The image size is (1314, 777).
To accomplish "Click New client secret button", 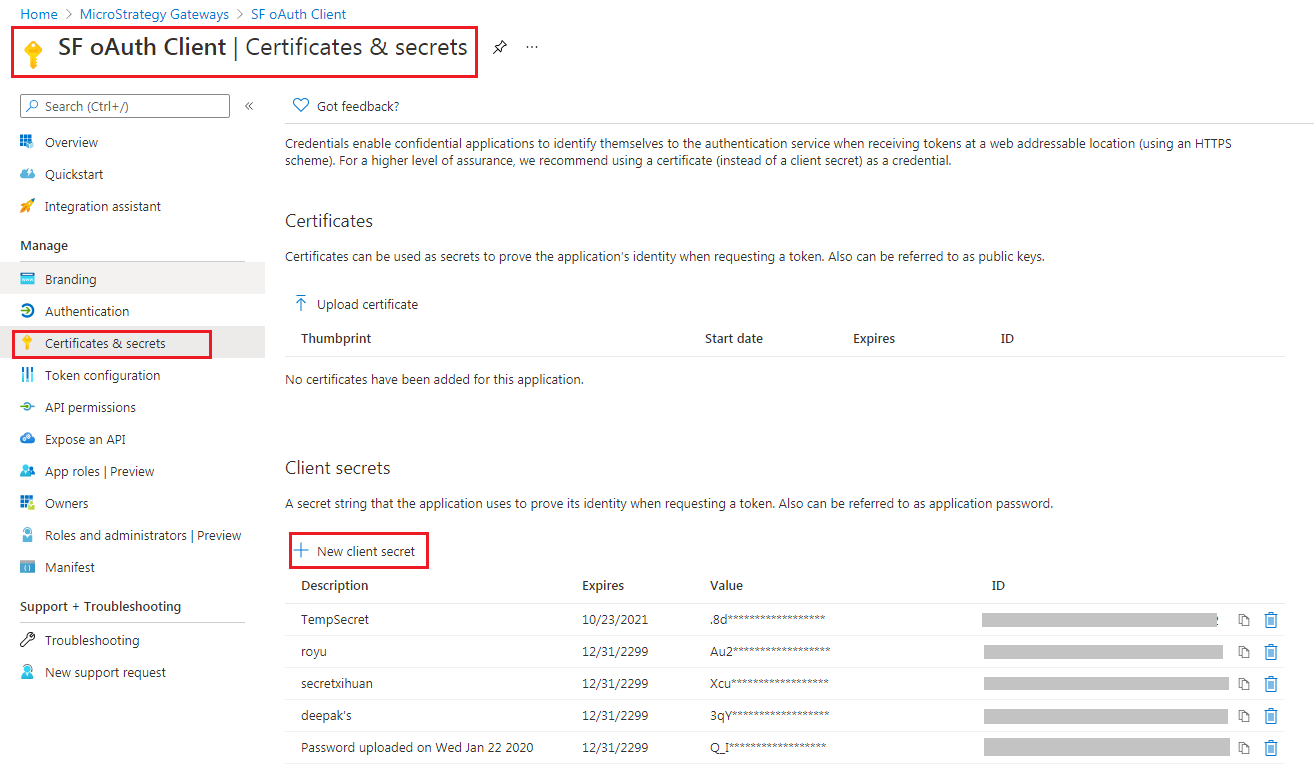I will [356, 551].
